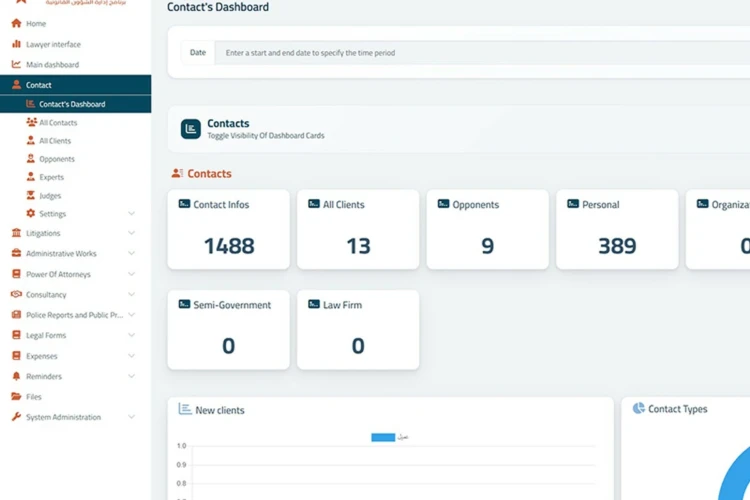Expand the Legal Forms chevron

click(x=131, y=335)
